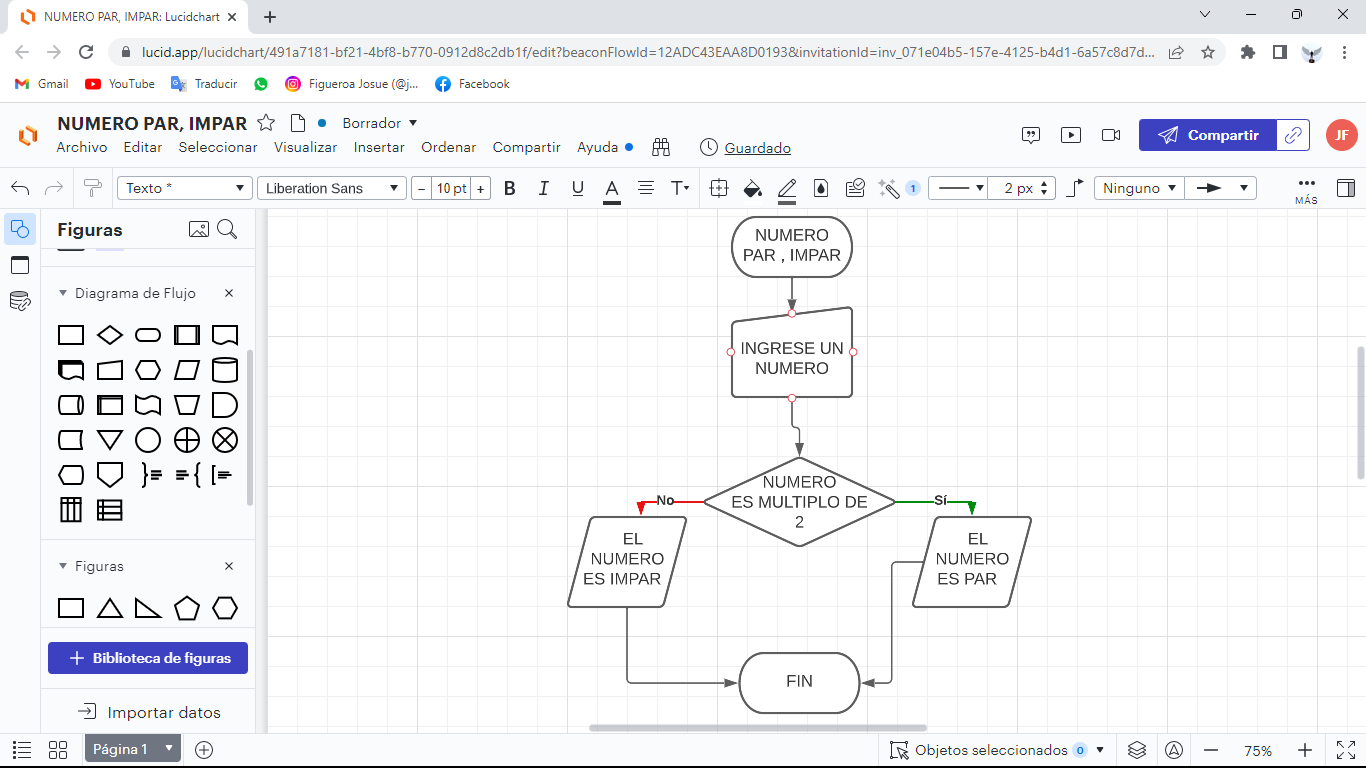The height and width of the screenshot is (768, 1366).
Task: Open the font family dropdown
Action: click(x=331, y=188)
